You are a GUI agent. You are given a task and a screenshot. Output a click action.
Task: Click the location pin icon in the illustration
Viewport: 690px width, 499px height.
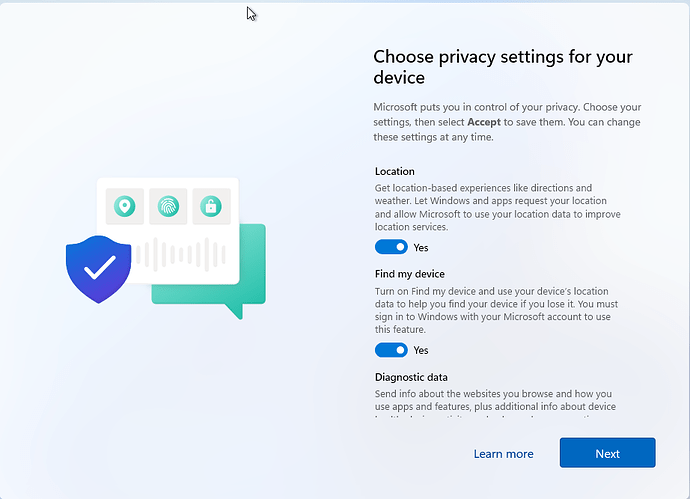point(125,207)
